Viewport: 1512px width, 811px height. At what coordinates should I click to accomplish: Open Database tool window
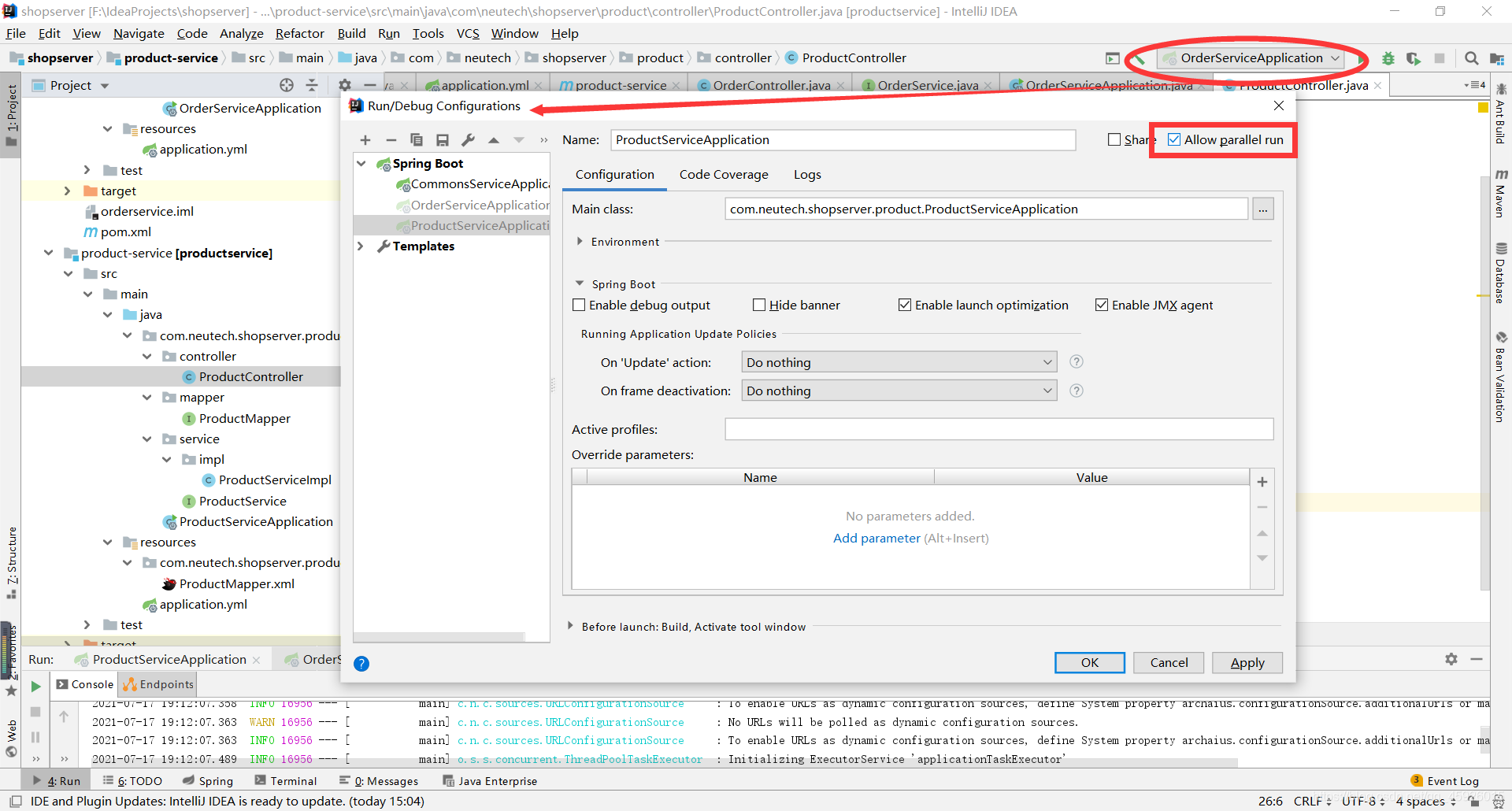(x=1501, y=273)
